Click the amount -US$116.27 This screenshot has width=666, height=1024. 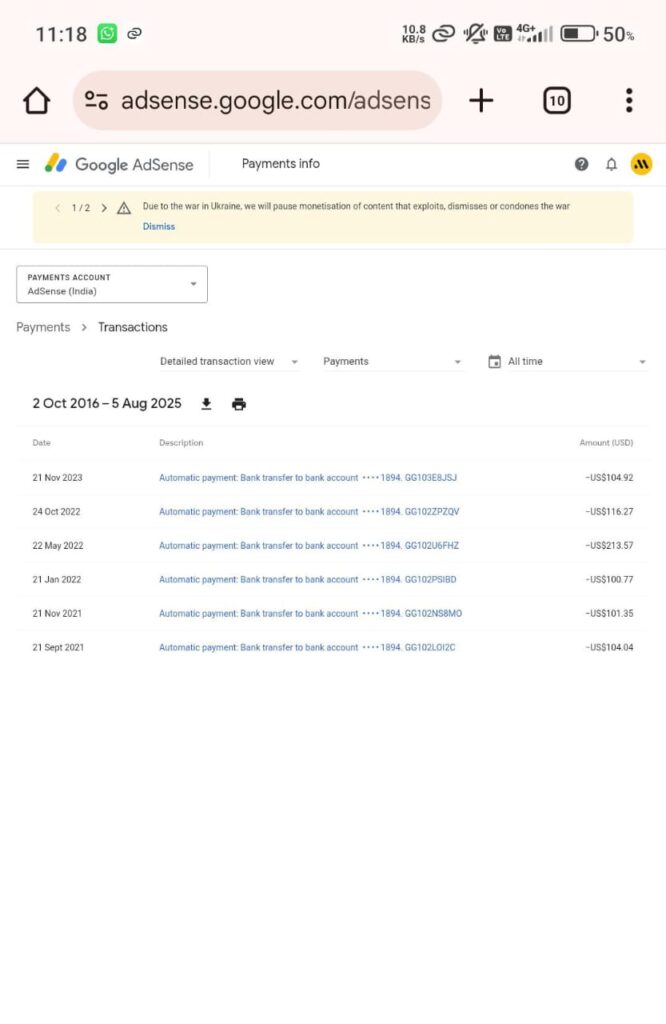click(609, 511)
